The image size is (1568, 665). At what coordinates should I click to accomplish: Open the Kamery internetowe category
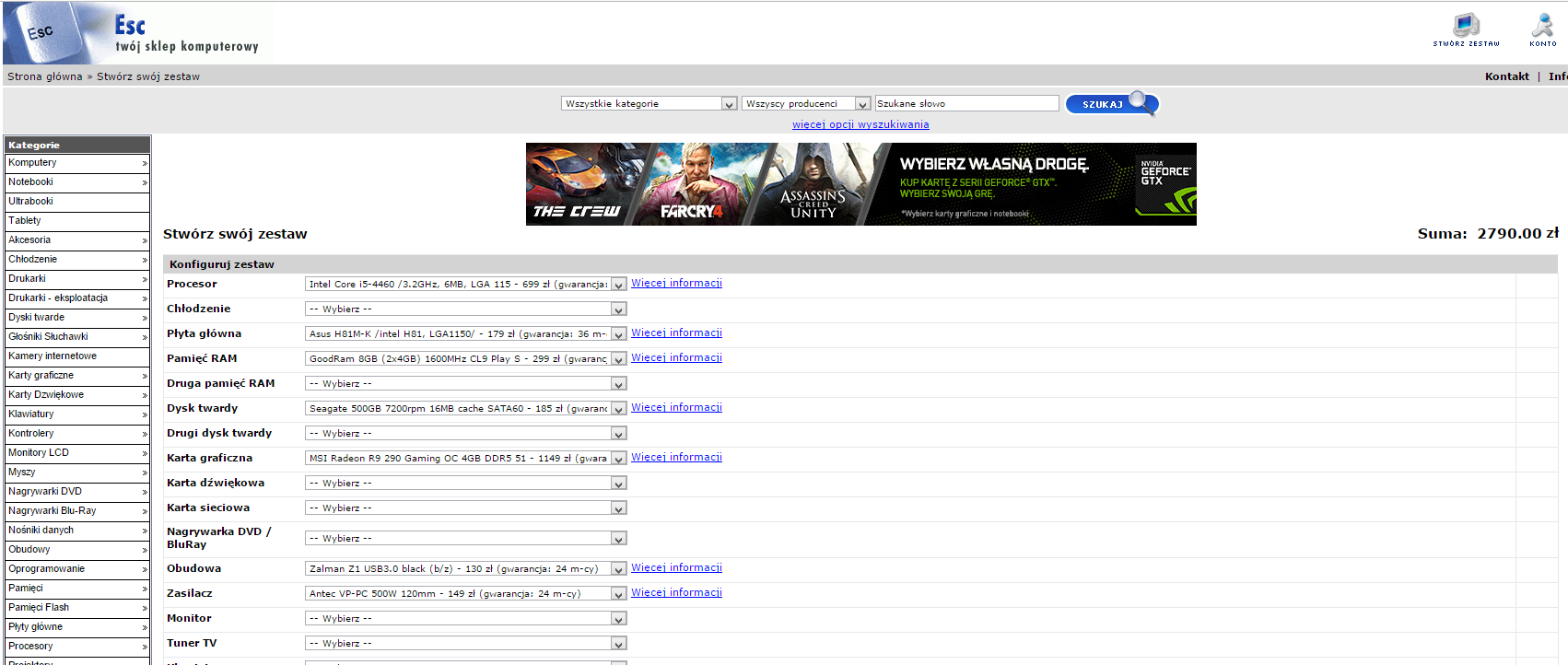[77, 356]
